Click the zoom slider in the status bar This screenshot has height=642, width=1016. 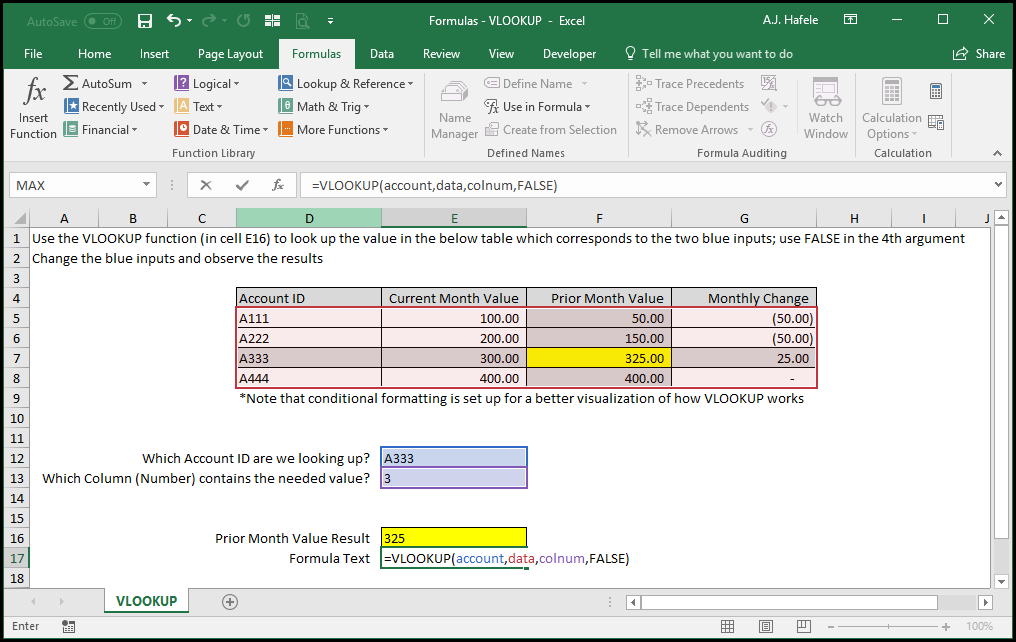pos(888,627)
